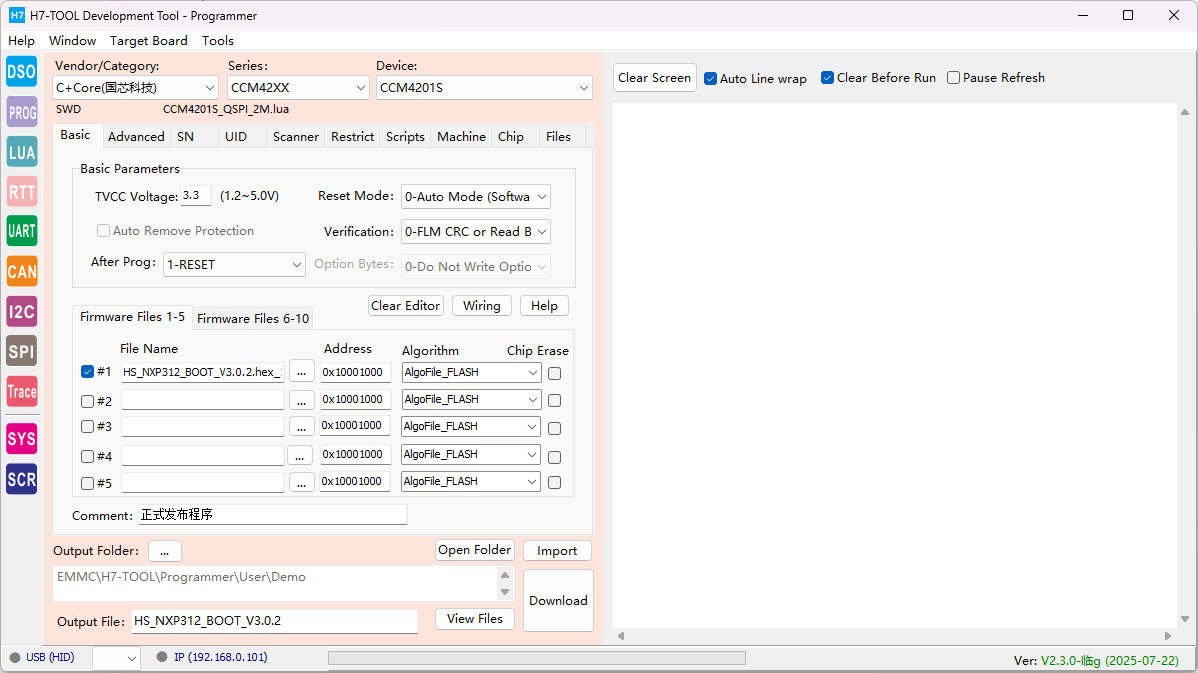This screenshot has width=1198, height=673.
Task: Switch to the Scripts tab
Action: click(x=405, y=137)
